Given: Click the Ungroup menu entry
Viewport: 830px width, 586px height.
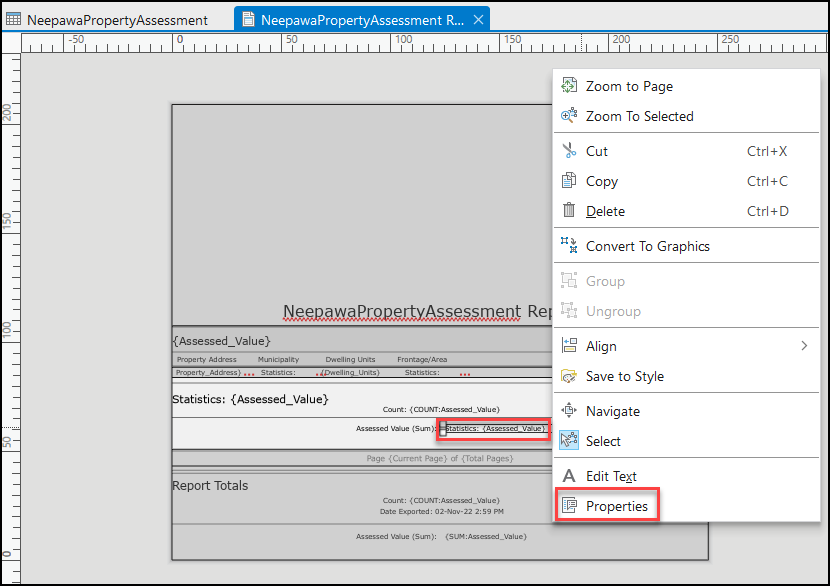Looking at the screenshot, I should 614,311.
